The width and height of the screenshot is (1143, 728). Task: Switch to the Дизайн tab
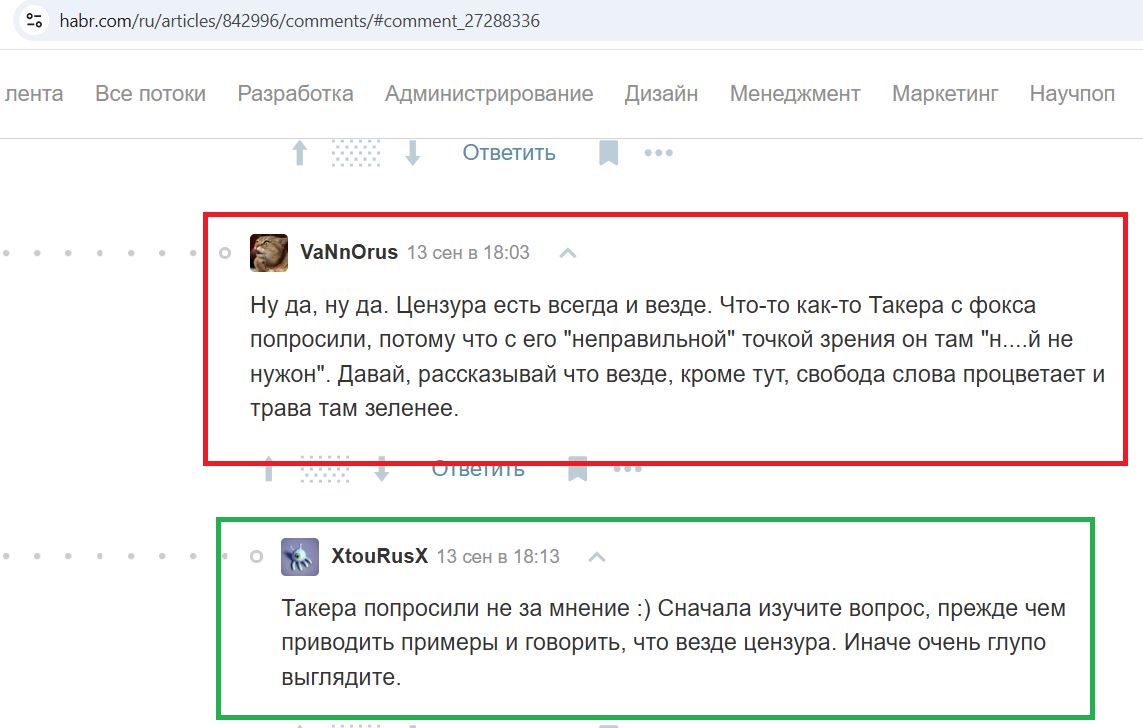click(661, 93)
